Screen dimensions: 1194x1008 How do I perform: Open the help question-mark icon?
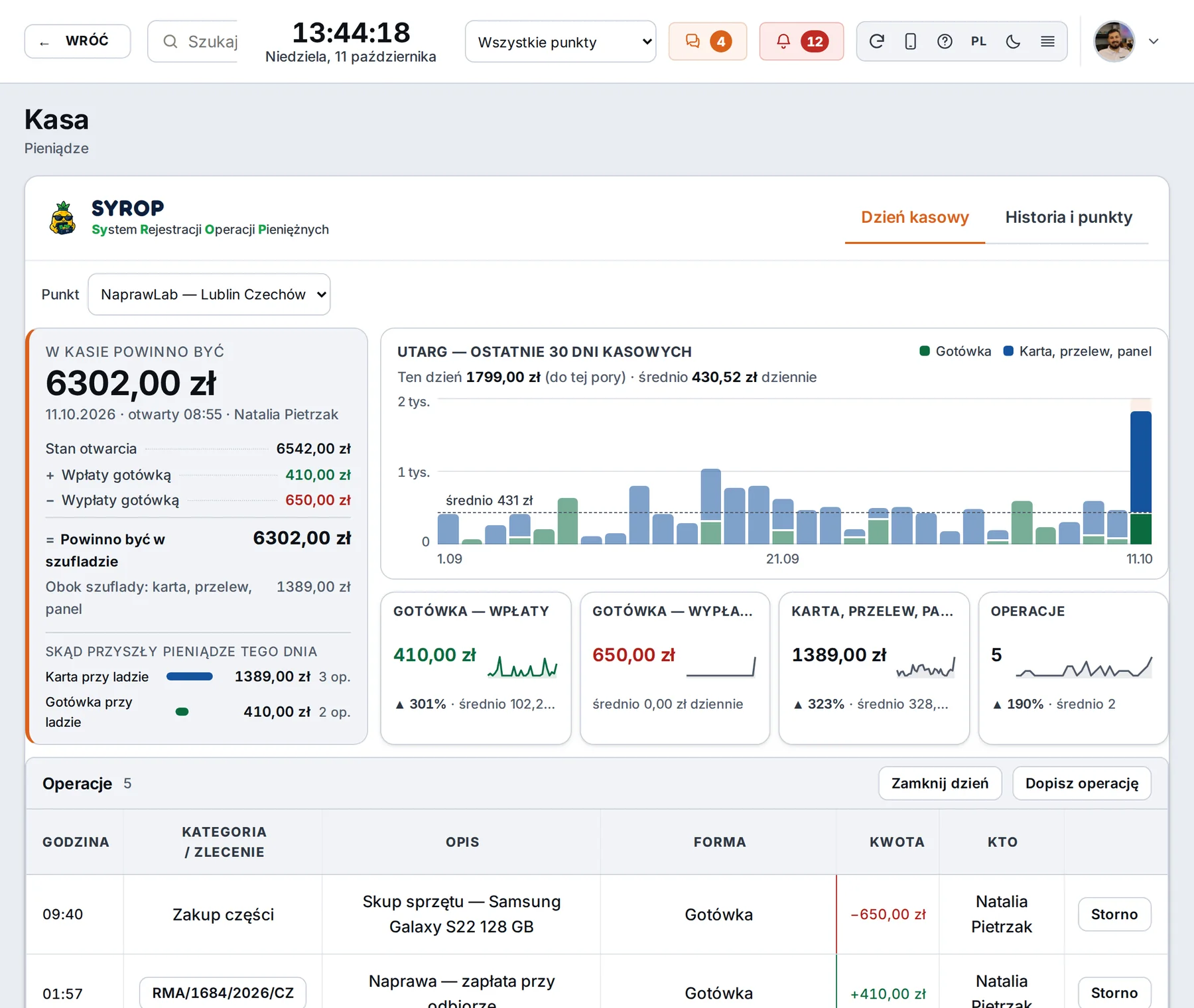tap(945, 42)
